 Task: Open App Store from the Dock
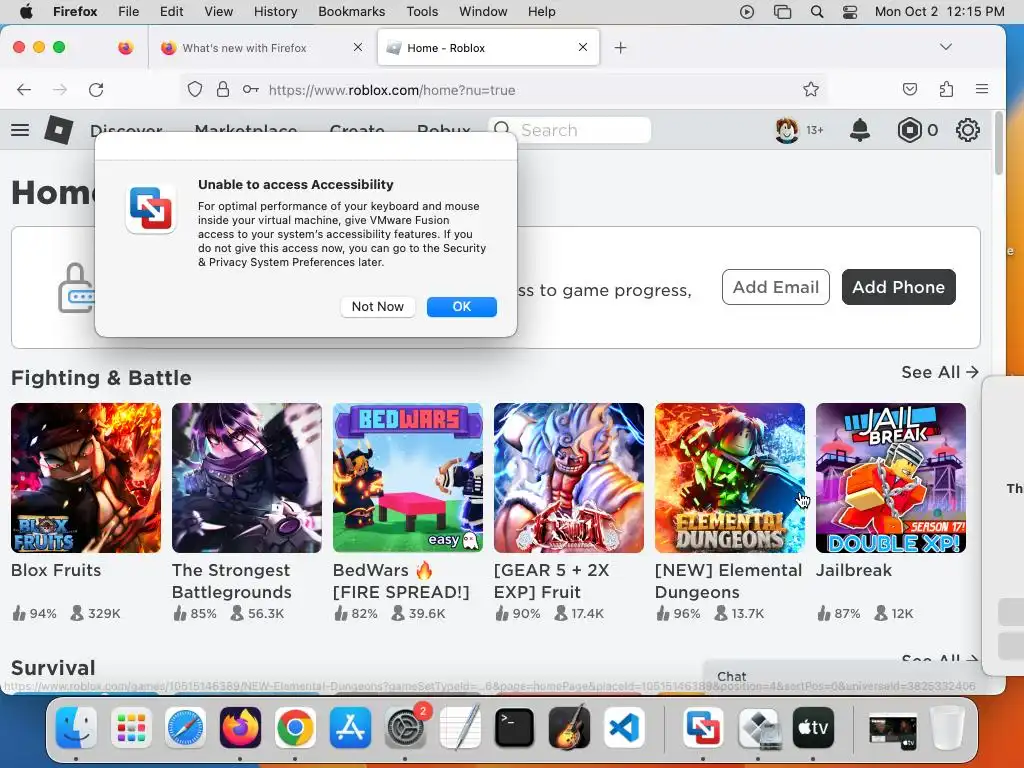pyautogui.click(x=350, y=728)
